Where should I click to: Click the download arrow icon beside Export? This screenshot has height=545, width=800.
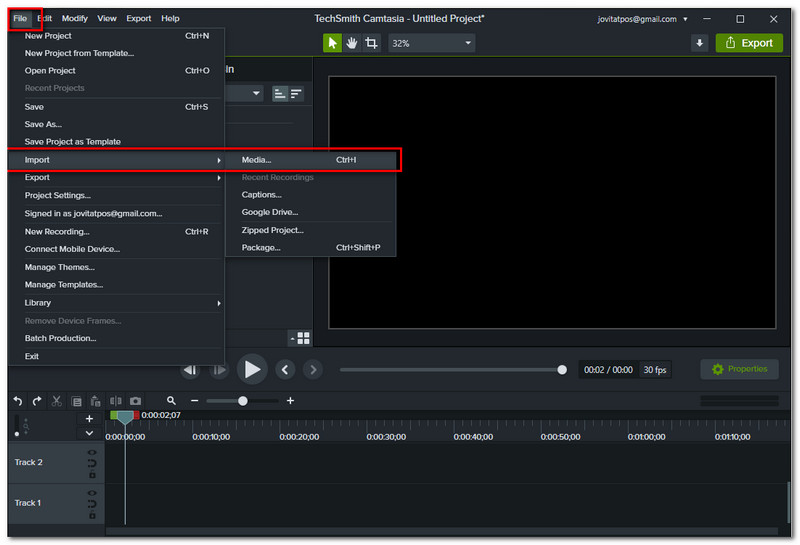[x=699, y=43]
